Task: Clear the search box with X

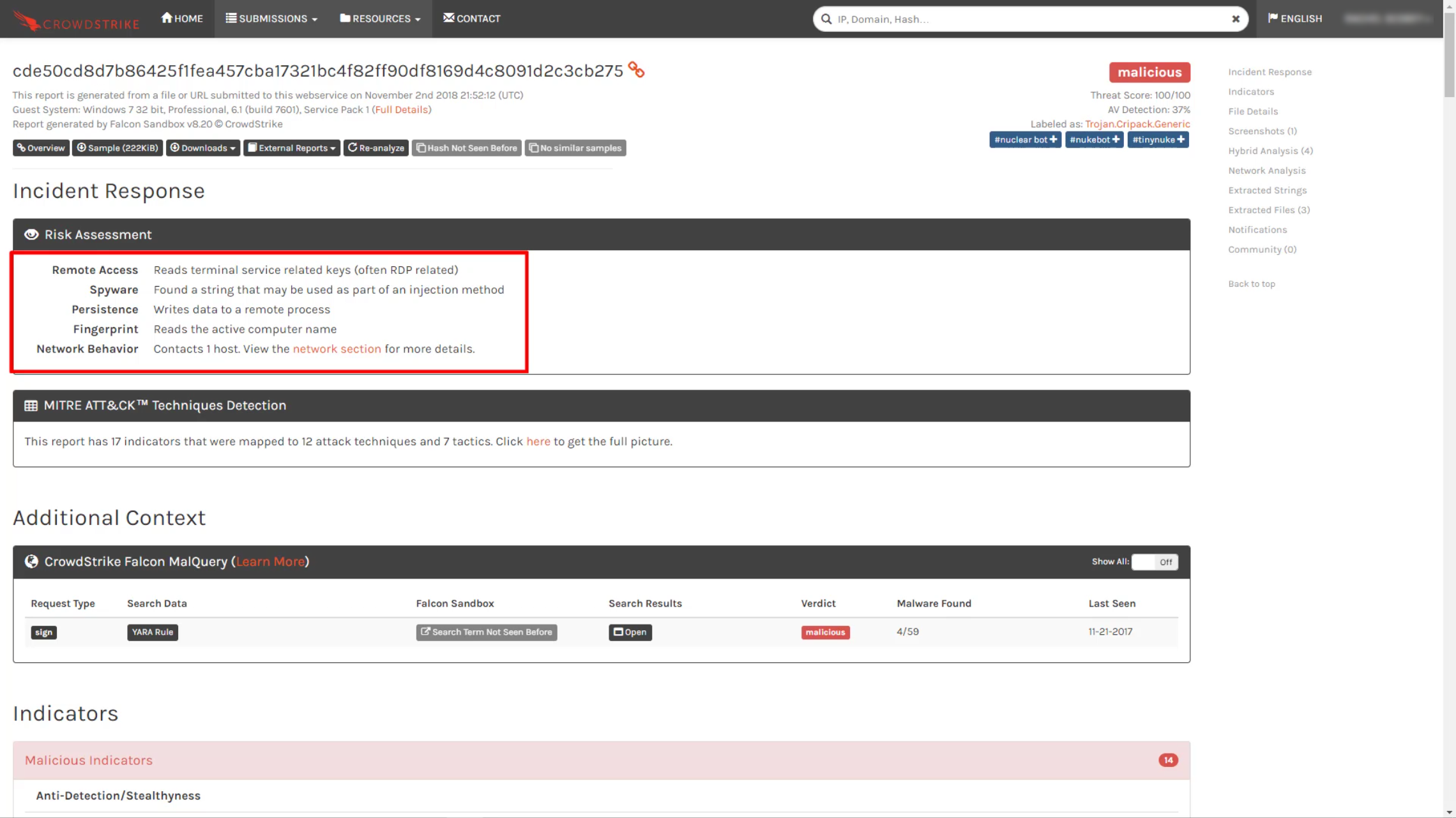Action: tap(1236, 19)
